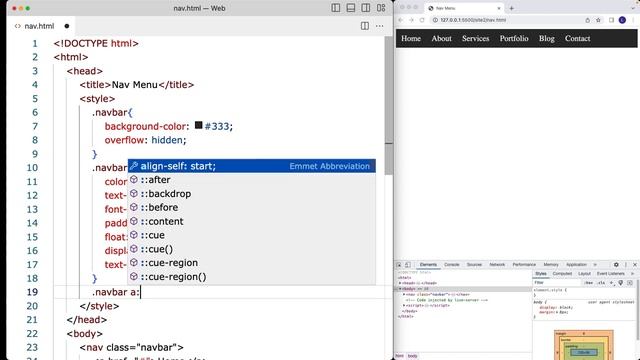640x360 pixels.
Task: Expand the <script> node in Elements tree
Action: (x=404, y=305)
